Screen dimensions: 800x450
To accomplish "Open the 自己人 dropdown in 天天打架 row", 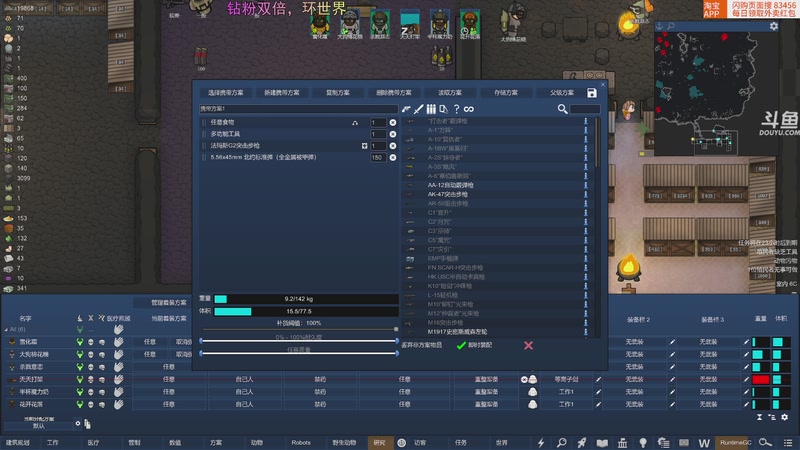I will click(244, 380).
